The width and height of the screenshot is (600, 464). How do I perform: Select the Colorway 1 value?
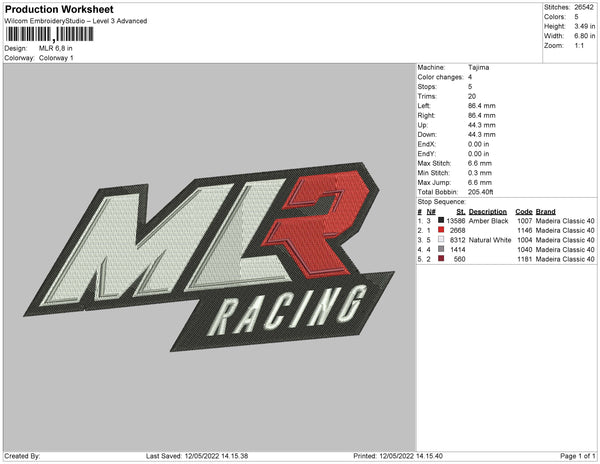click(56, 58)
